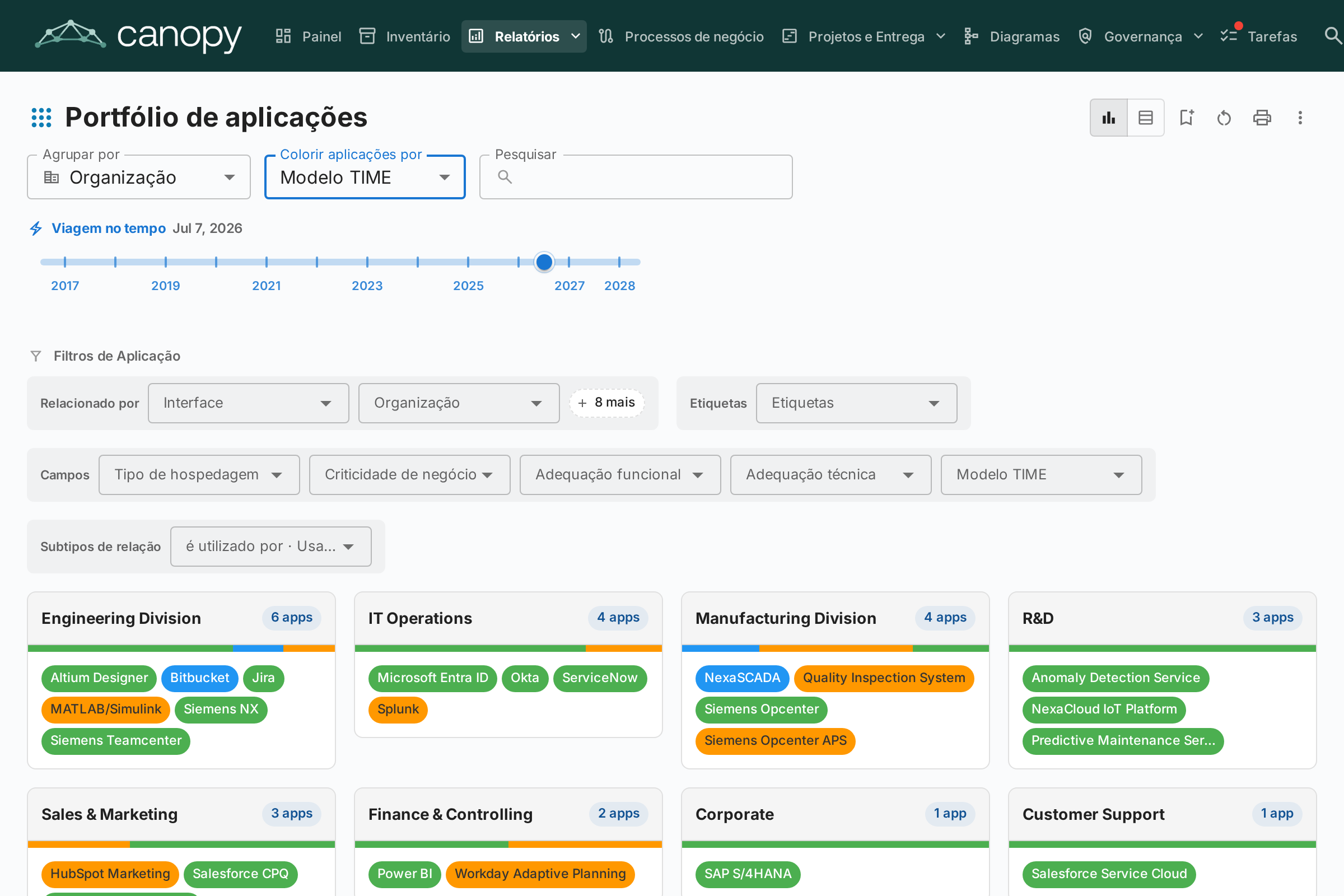Click the time travel slider handle
The image size is (1344, 896).
[x=544, y=262]
